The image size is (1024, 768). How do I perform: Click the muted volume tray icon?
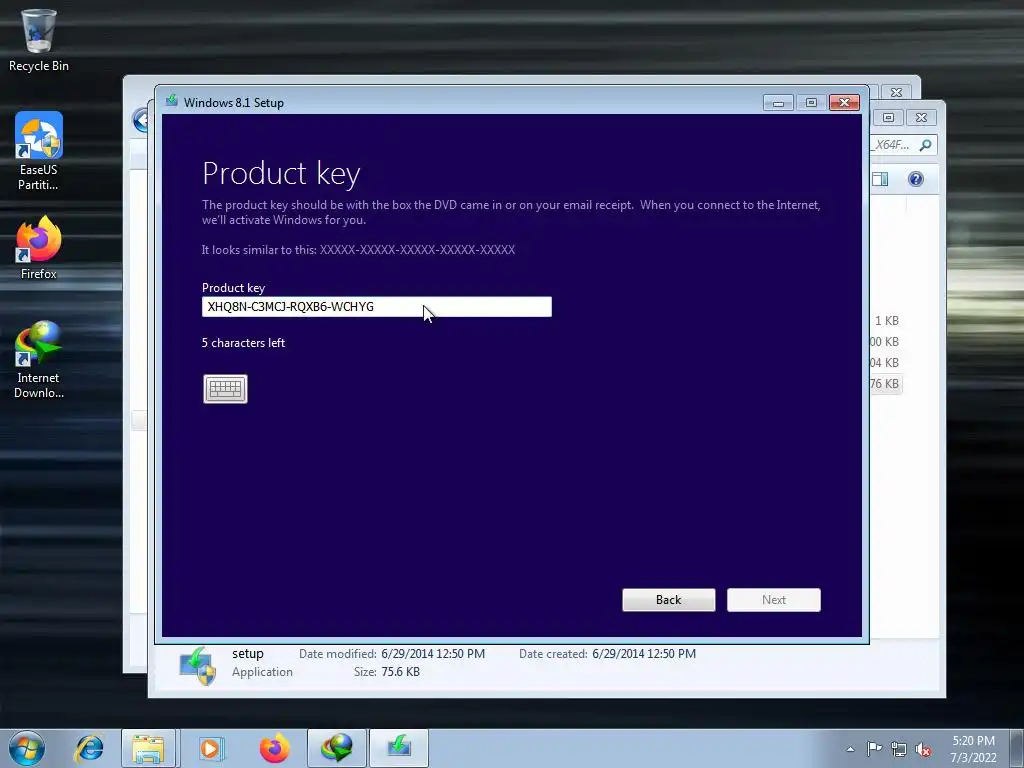pyautogui.click(x=923, y=749)
